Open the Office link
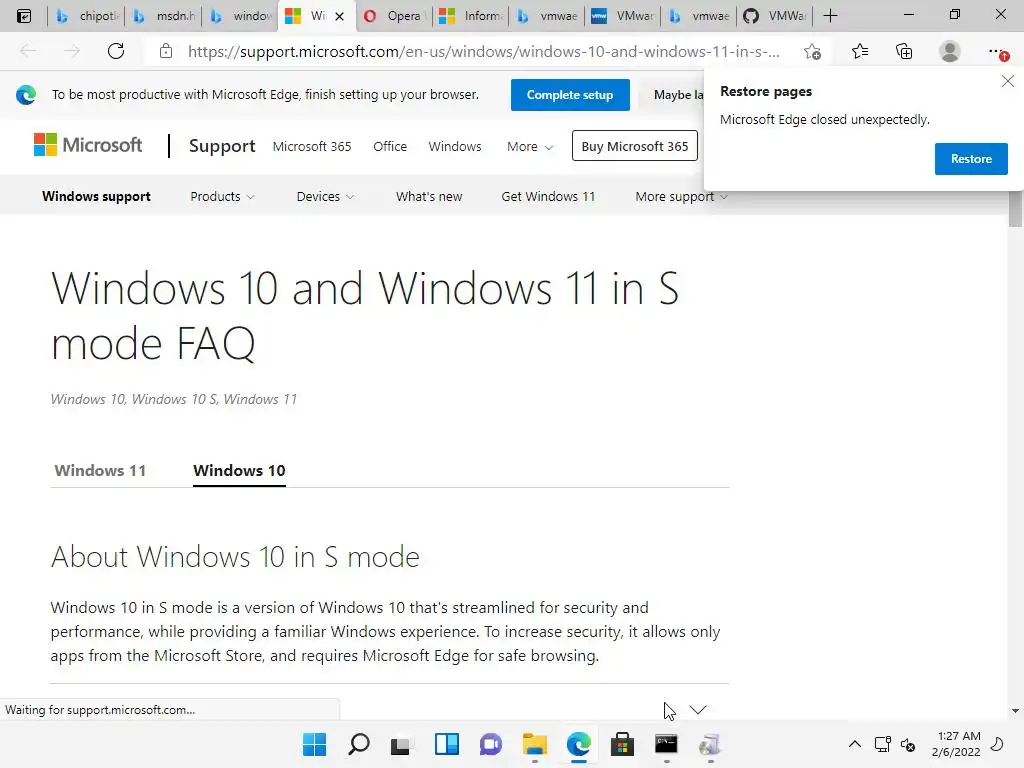 pyautogui.click(x=390, y=146)
